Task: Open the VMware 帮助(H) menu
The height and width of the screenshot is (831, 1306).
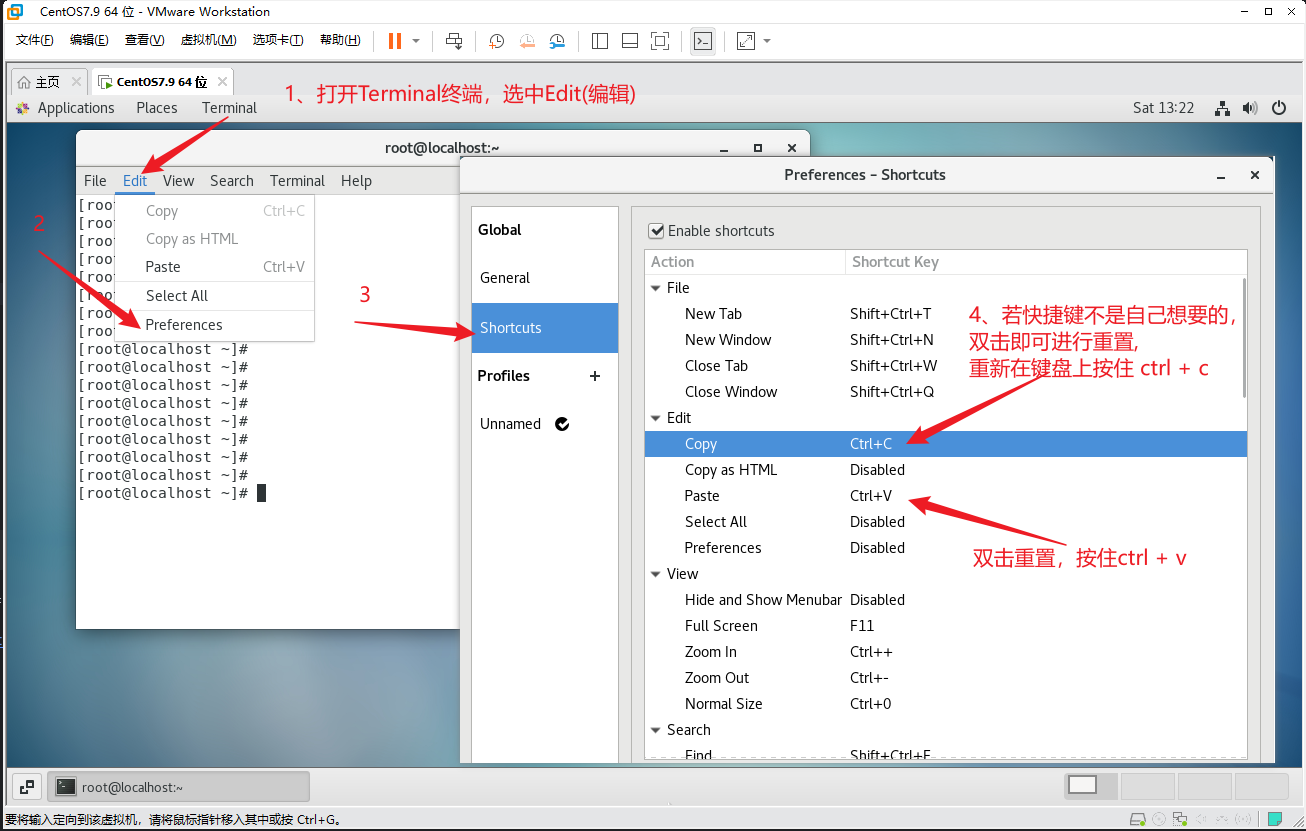Action: (x=340, y=40)
